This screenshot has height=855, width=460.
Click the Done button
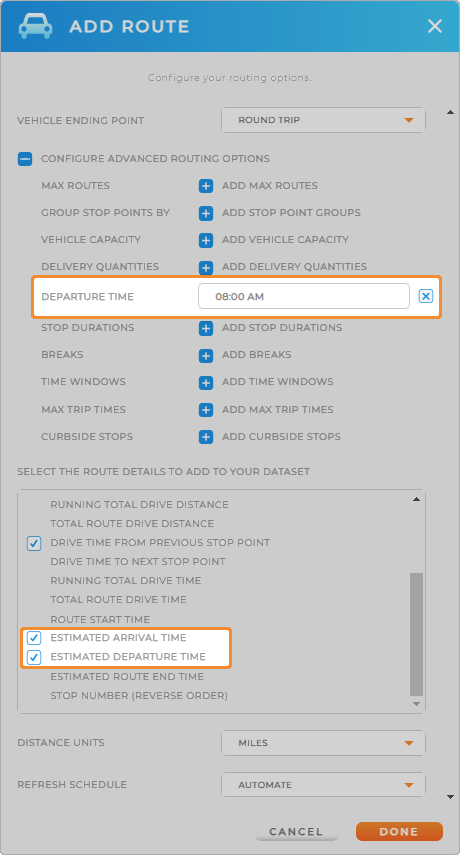pos(399,832)
